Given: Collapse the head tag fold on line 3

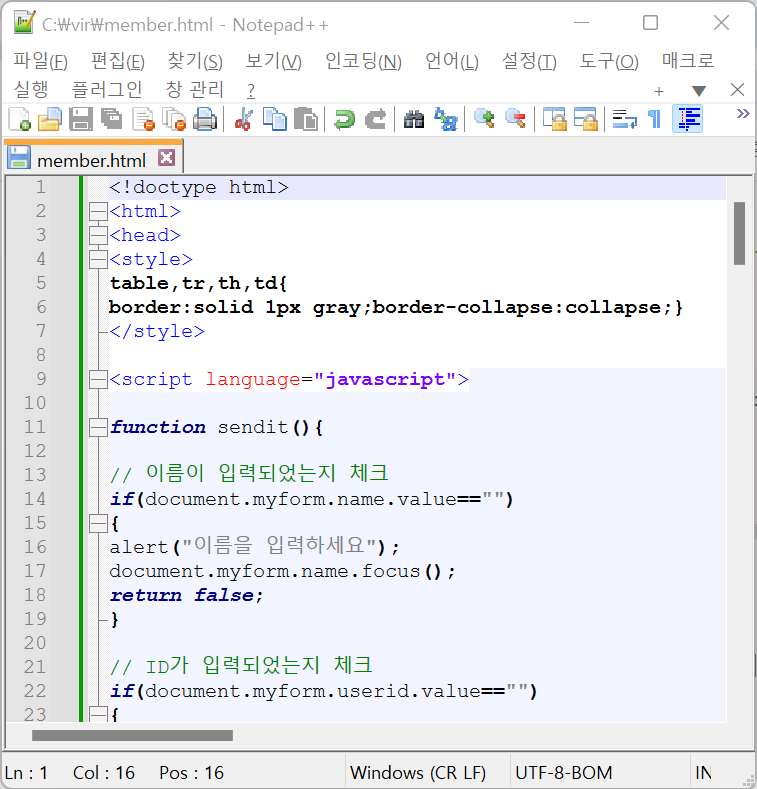Looking at the screenshot, I should click(x=98, y=235).
